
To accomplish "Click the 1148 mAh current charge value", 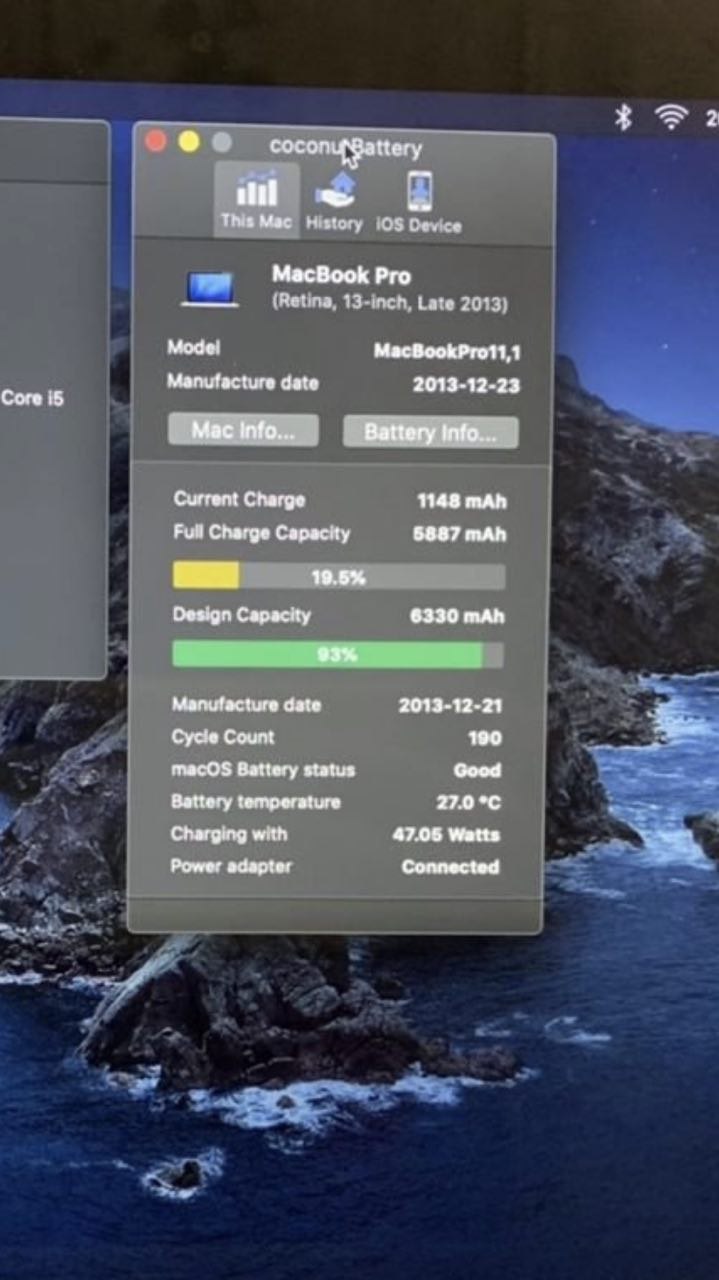I will (x=462, y=501).
